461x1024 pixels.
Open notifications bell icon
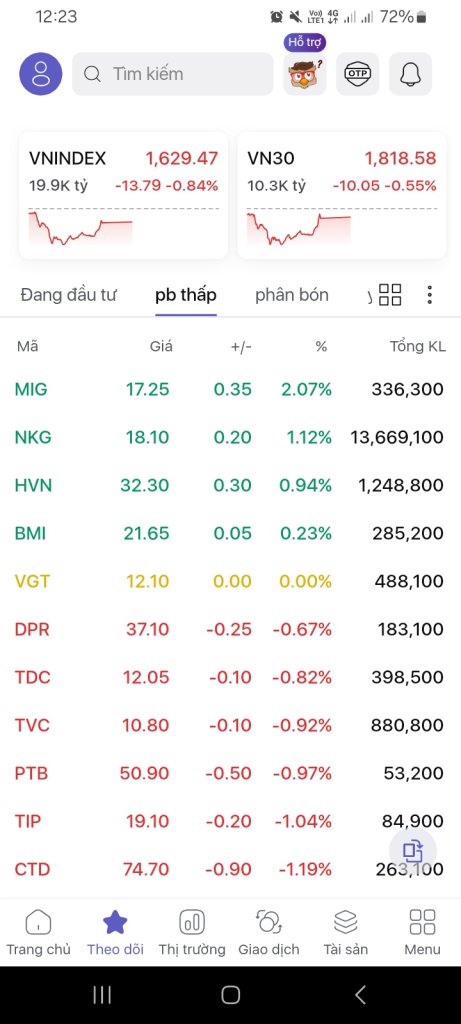(x=410, y=74)
